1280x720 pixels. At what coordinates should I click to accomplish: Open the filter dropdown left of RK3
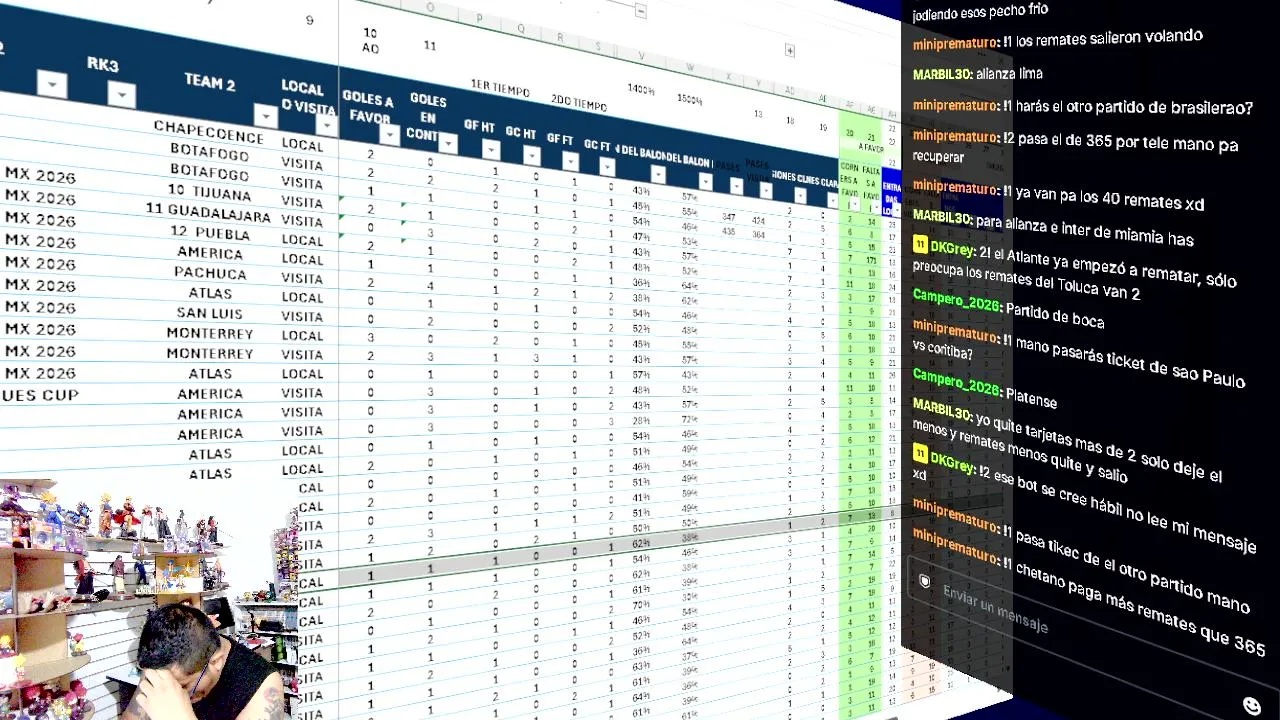[52, 84]
